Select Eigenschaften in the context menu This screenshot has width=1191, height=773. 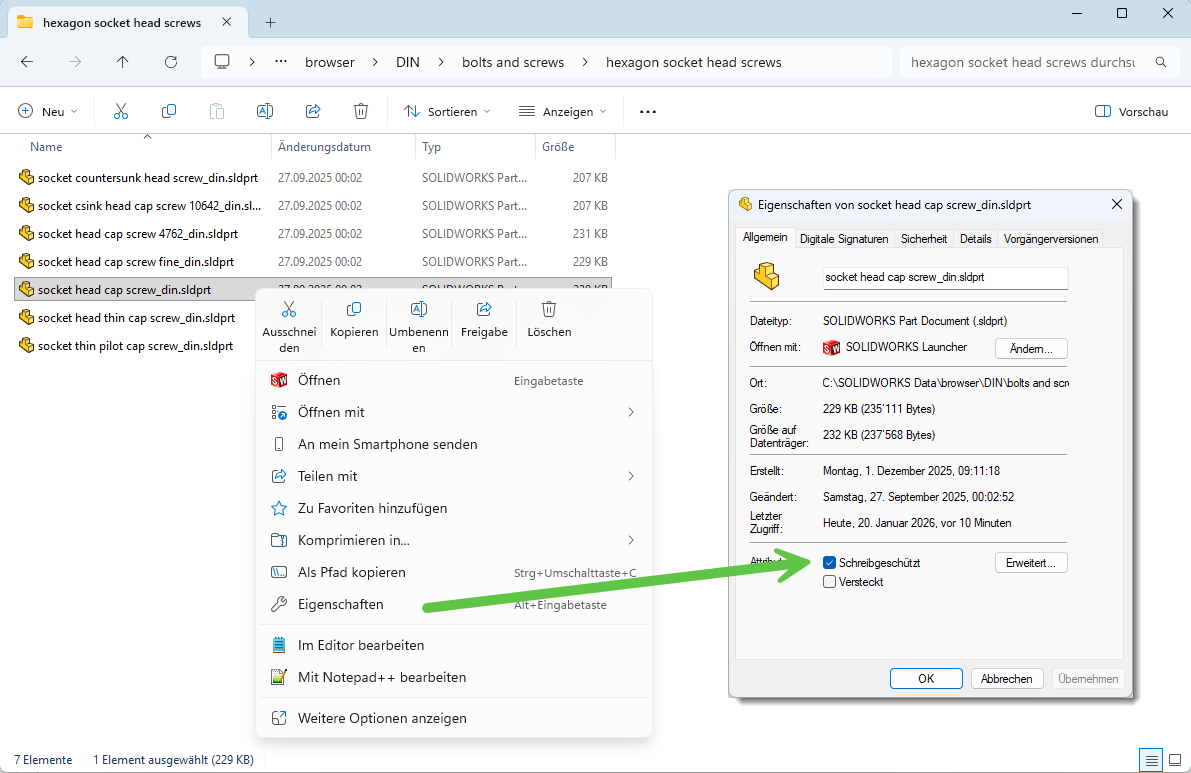pyautogui.click(x=340, y=605)
